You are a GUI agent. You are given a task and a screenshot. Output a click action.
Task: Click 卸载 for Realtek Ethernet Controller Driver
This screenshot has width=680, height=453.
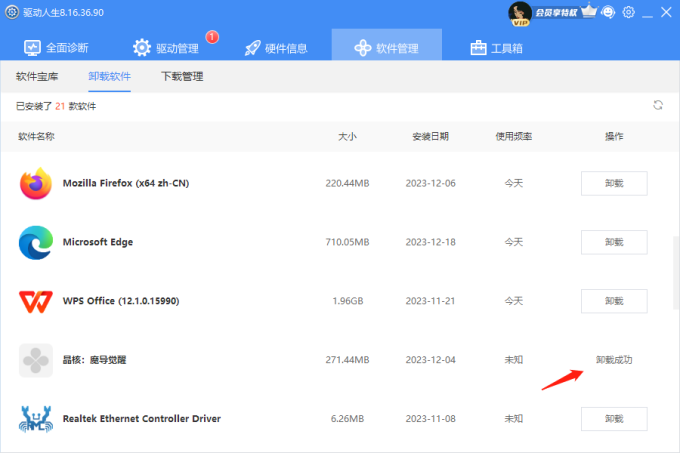click(x=613, y=418)
